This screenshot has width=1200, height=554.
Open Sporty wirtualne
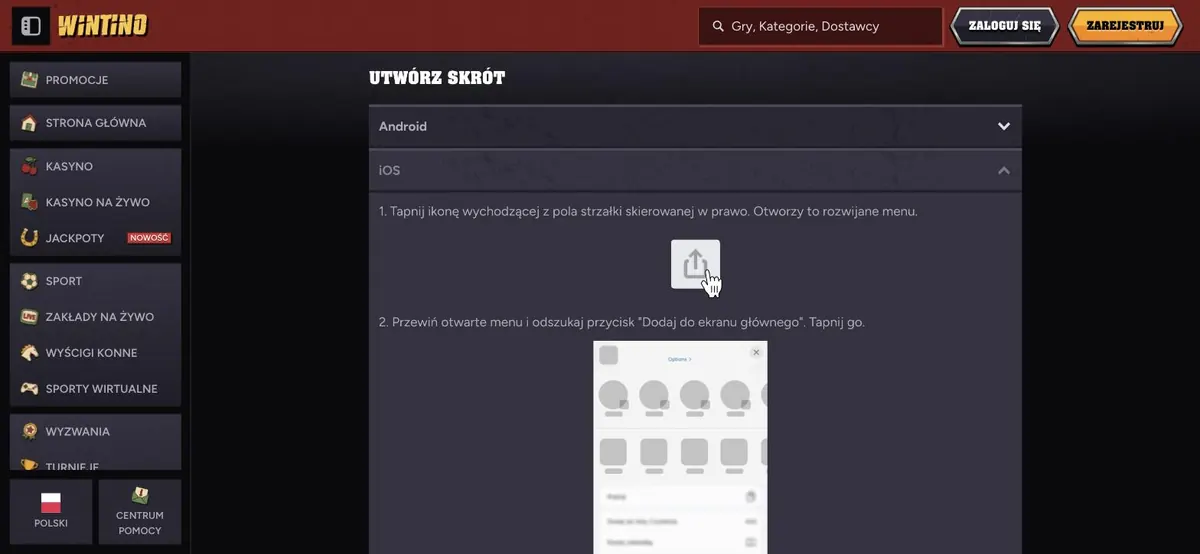[96, 389]
